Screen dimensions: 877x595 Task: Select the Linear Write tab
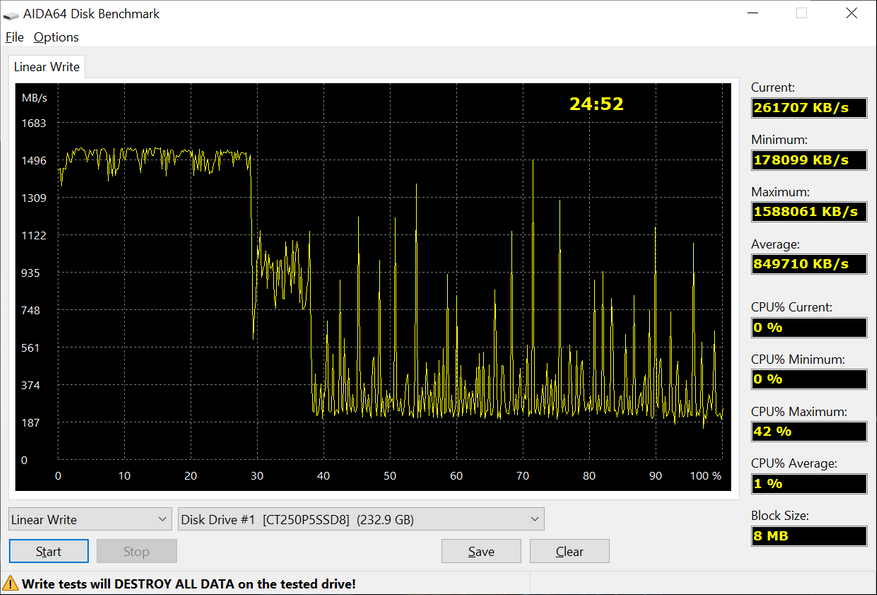47,67
